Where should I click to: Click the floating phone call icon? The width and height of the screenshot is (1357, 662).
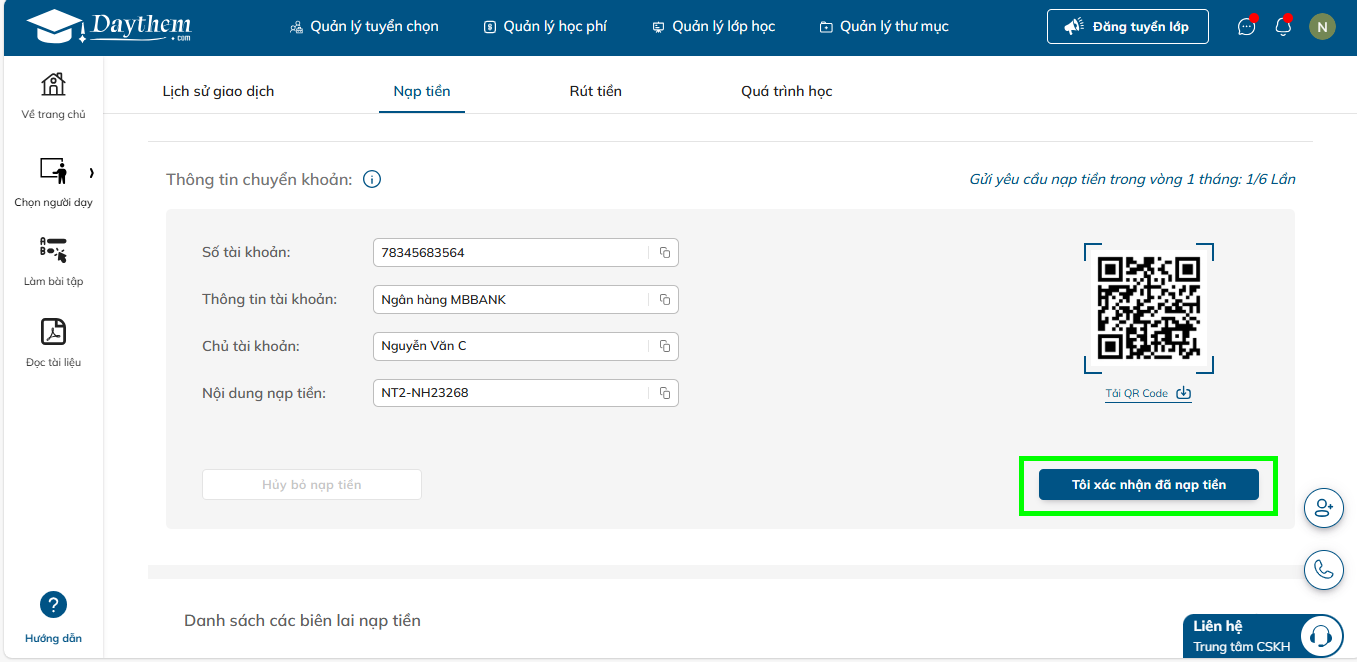click(x=1324, y=569)
